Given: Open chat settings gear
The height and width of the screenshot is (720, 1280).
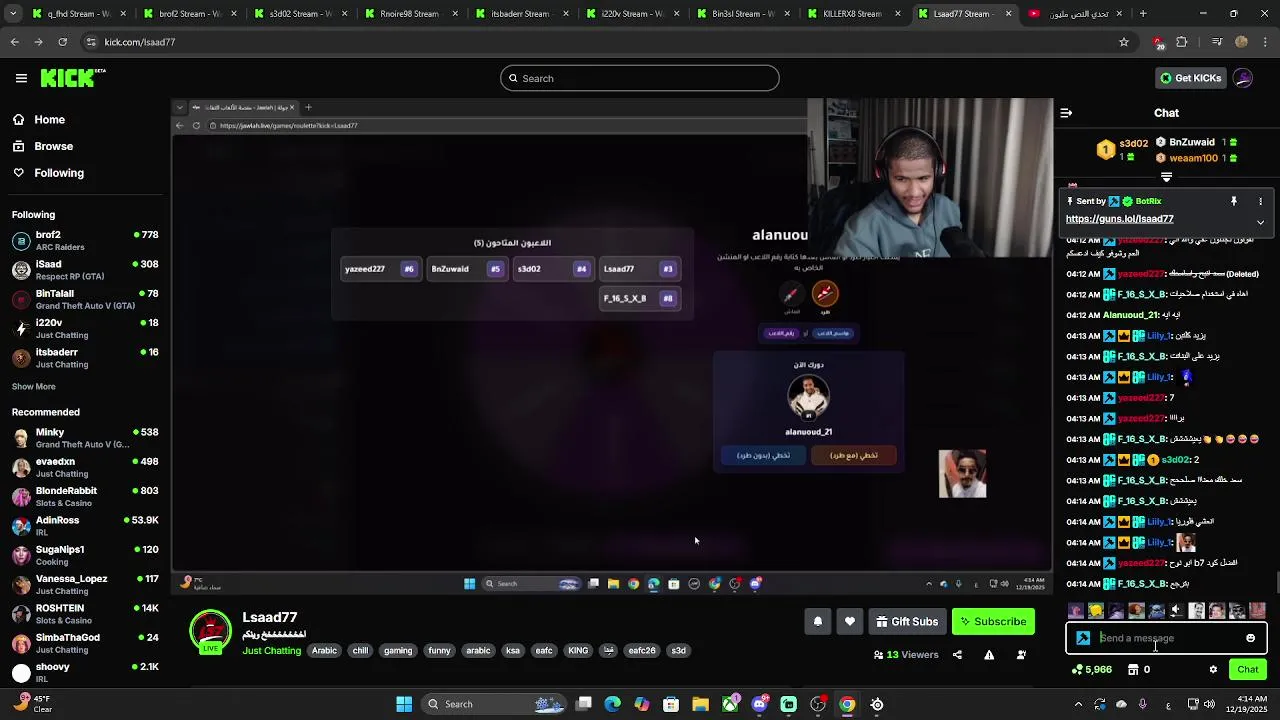Looking at the screenshot, I should click(x=1213, y=670).
